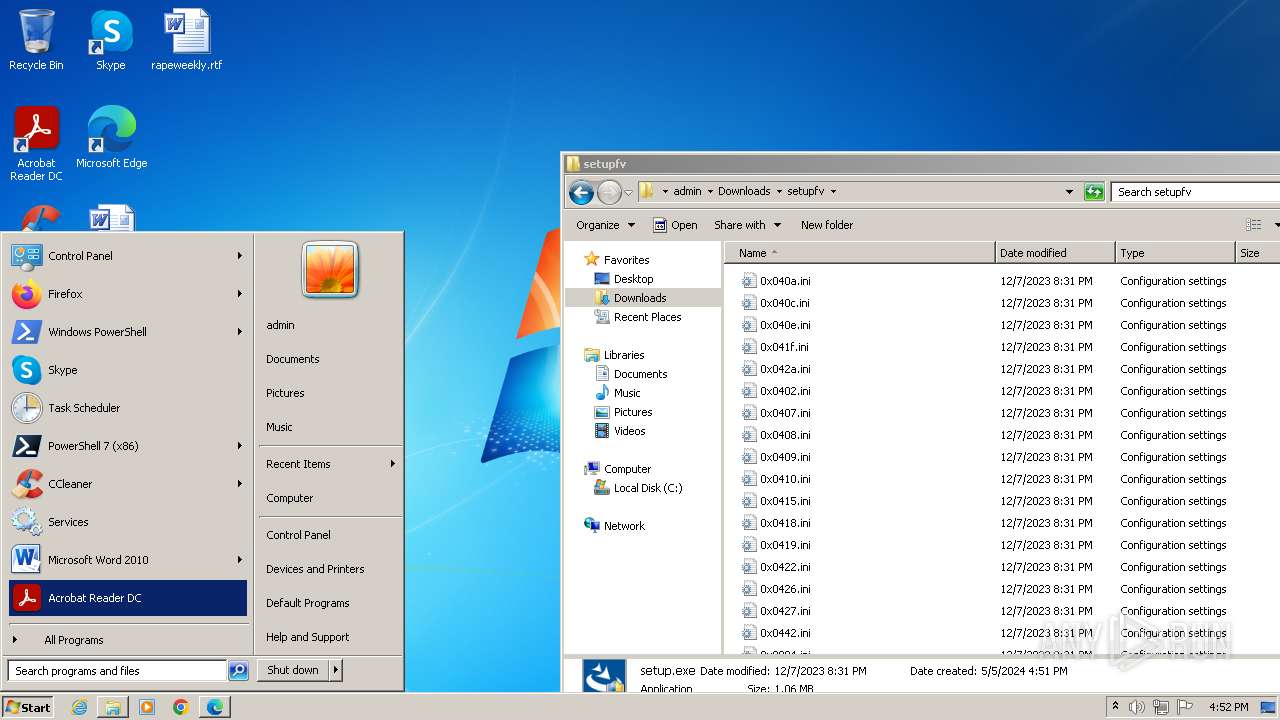The image size is (1280, 720).
Task: Click the Open button in Explorer toolbar
Action: click(675, 225)
